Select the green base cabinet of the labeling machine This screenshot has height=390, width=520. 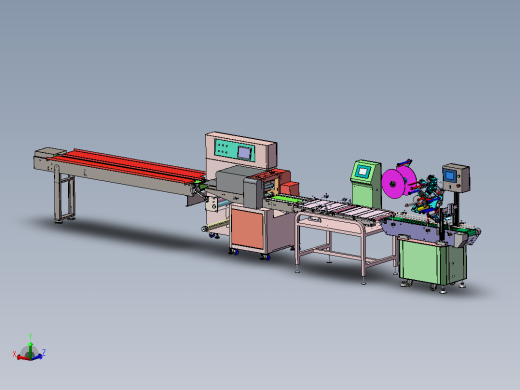pos(432,262)
